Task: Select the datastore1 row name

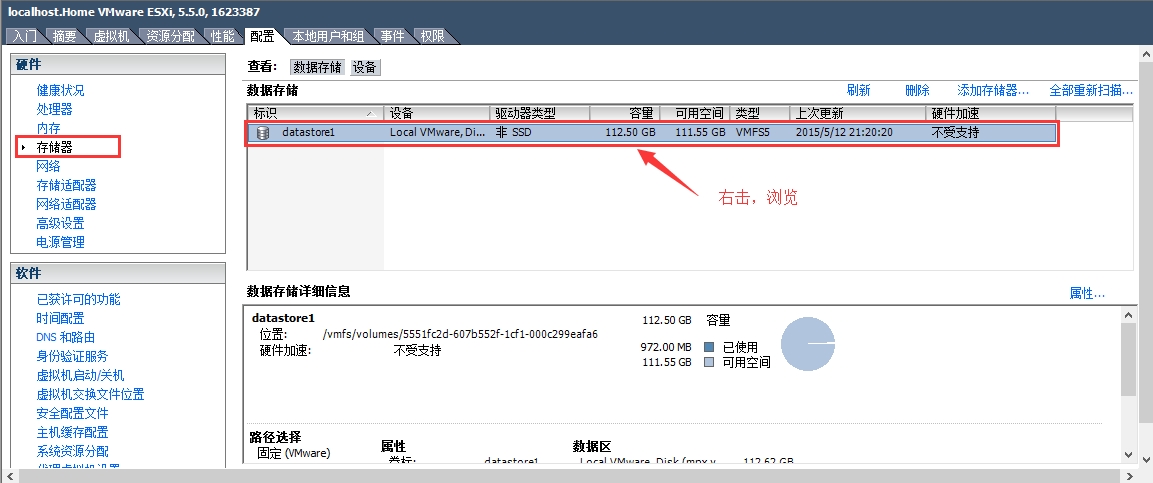Action: pyautogui.click(x=308, y=133)
